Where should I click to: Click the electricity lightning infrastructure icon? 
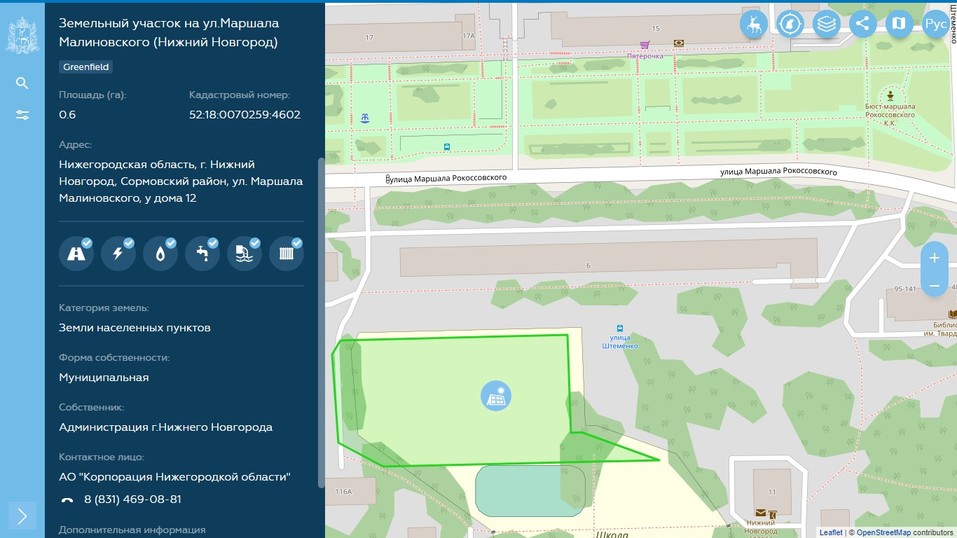(x=118, y=253)
